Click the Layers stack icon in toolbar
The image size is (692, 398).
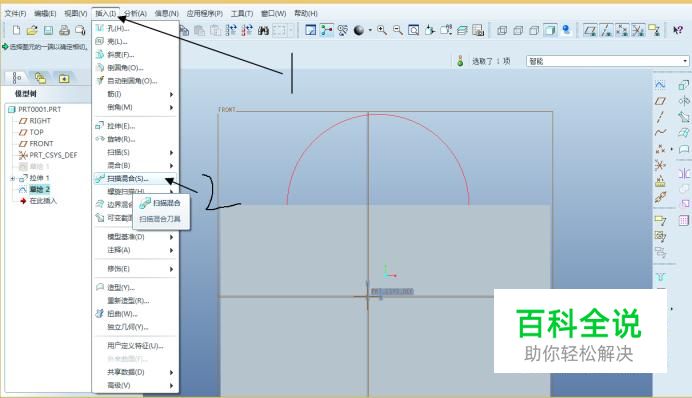coord(462,30)
